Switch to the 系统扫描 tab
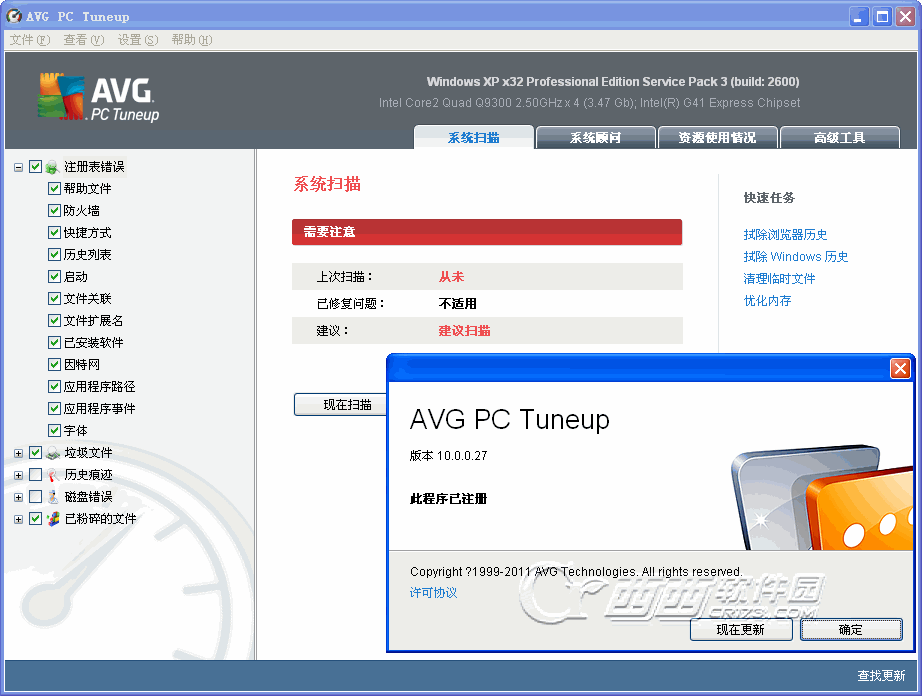Viewport: 922px width, 696px height. (473, 138)
